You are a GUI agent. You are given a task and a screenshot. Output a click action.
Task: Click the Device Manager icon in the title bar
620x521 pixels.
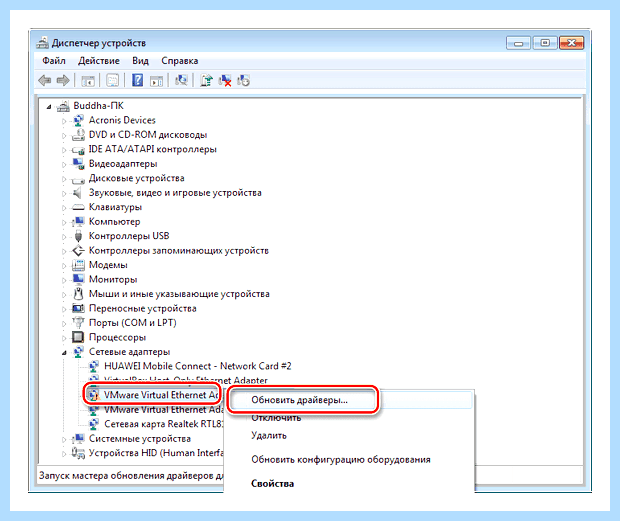[x=42, y=43]
